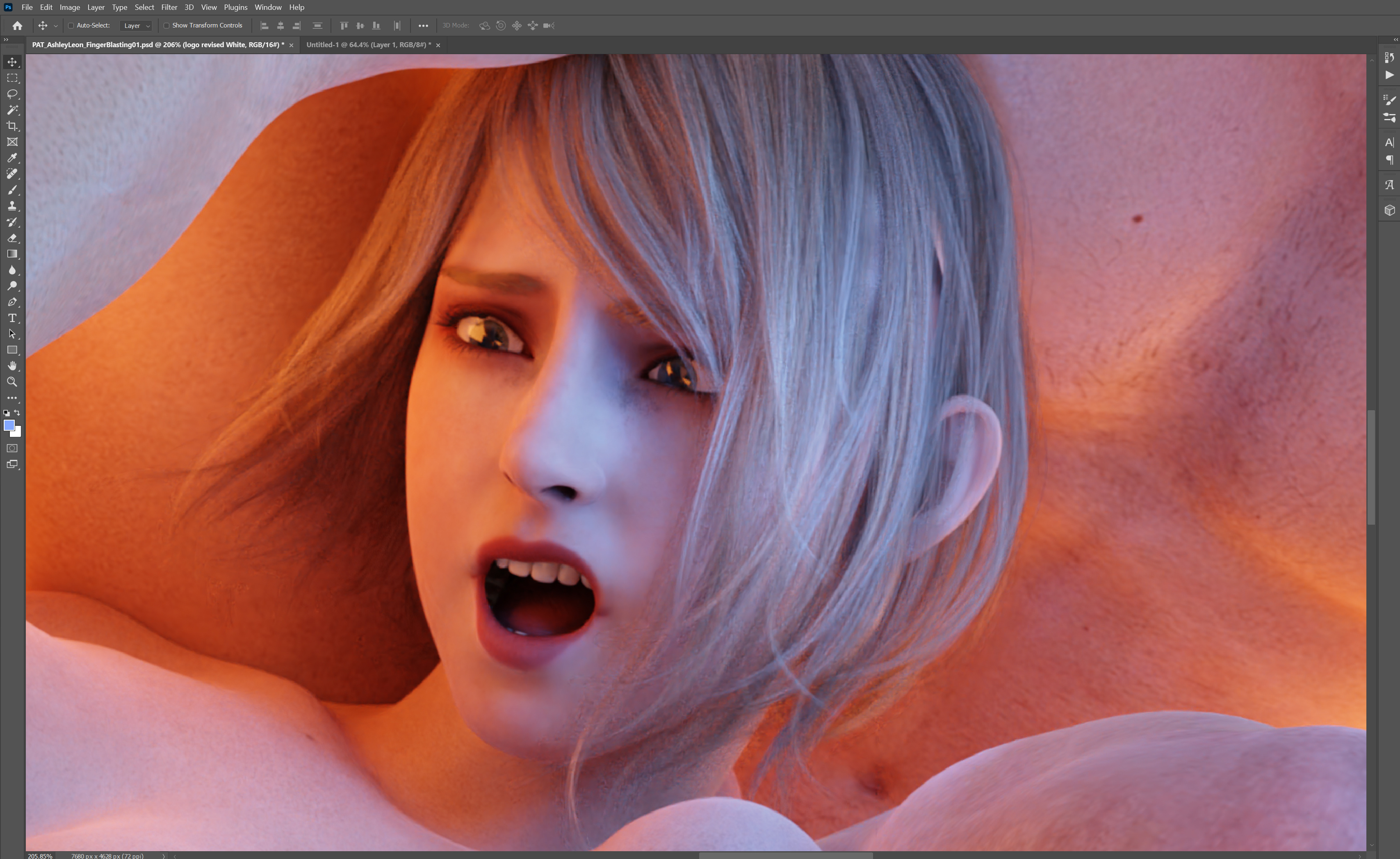Screen dimensions: 1400x859
Task: Select the Blur tool
Action: (12, 270)
